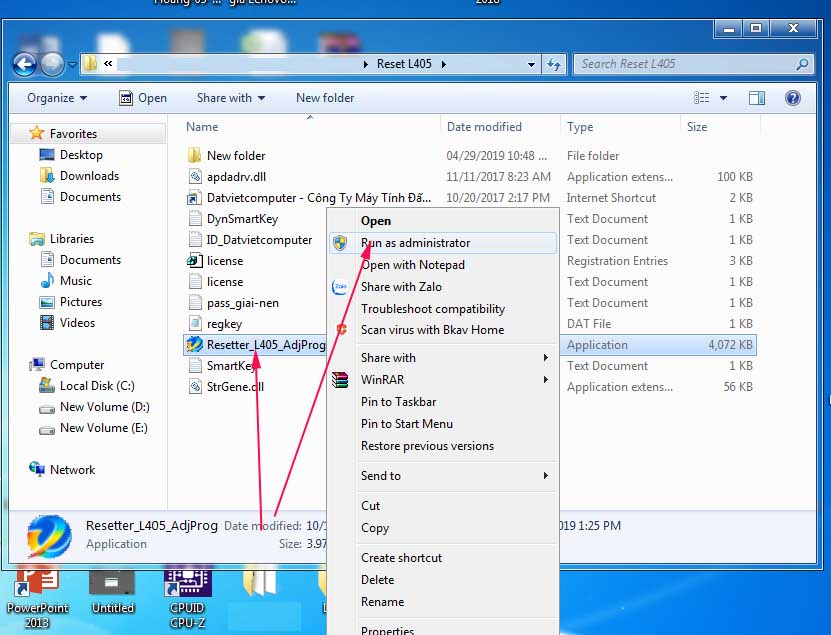Choose Pin to Taskbar

point(443,402)
